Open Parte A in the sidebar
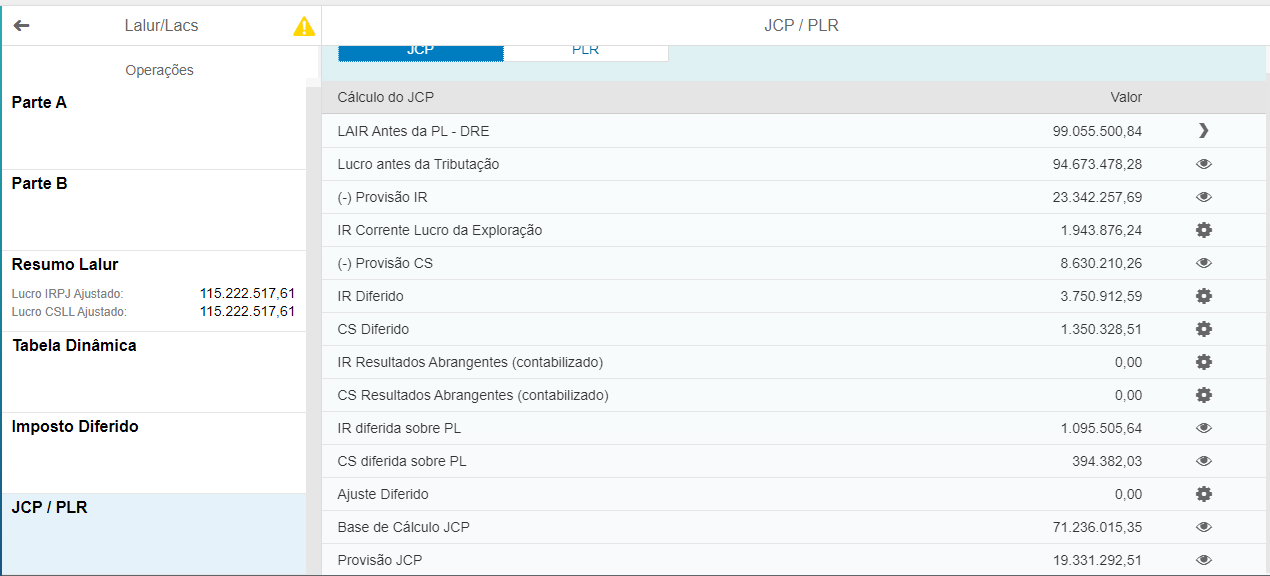1270x576 pixels. [x=154, y=129]
